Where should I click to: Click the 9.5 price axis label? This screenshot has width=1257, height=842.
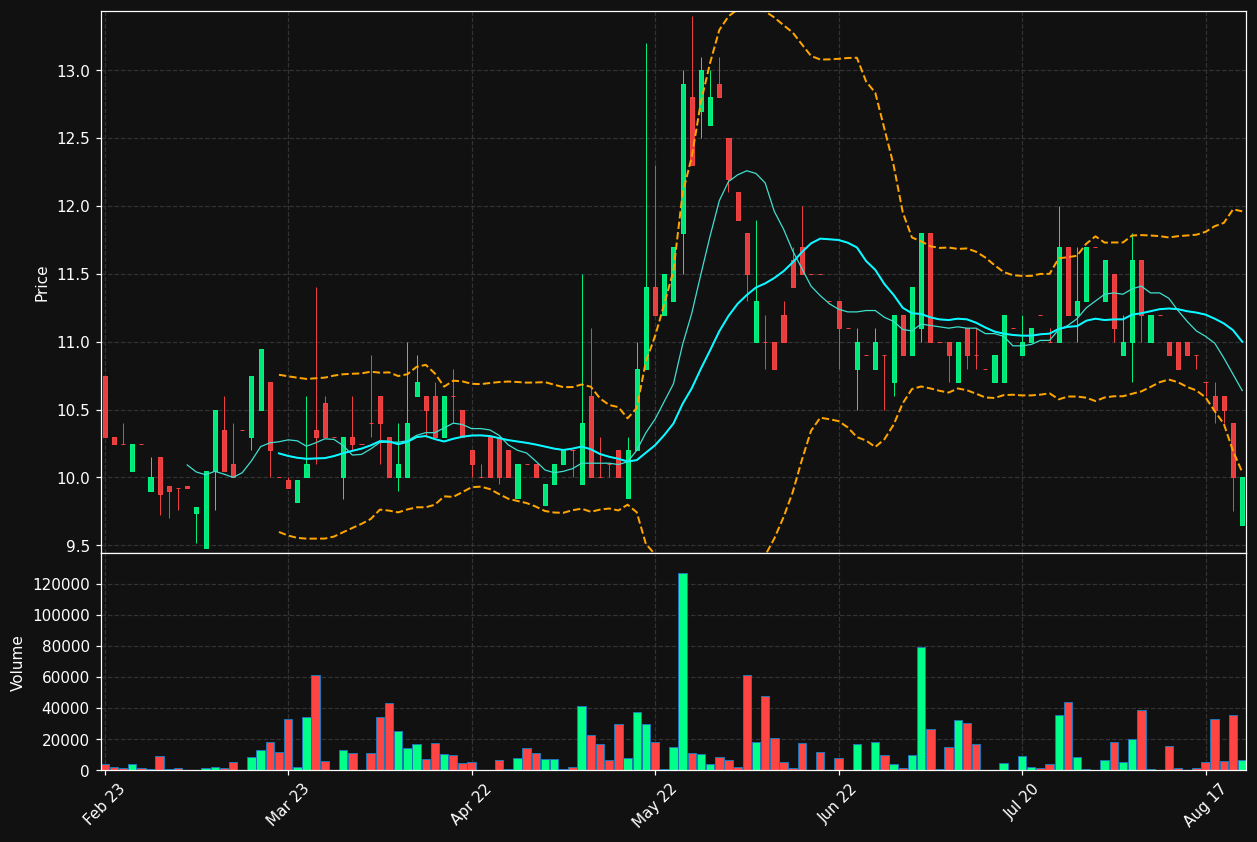point(78,546)
